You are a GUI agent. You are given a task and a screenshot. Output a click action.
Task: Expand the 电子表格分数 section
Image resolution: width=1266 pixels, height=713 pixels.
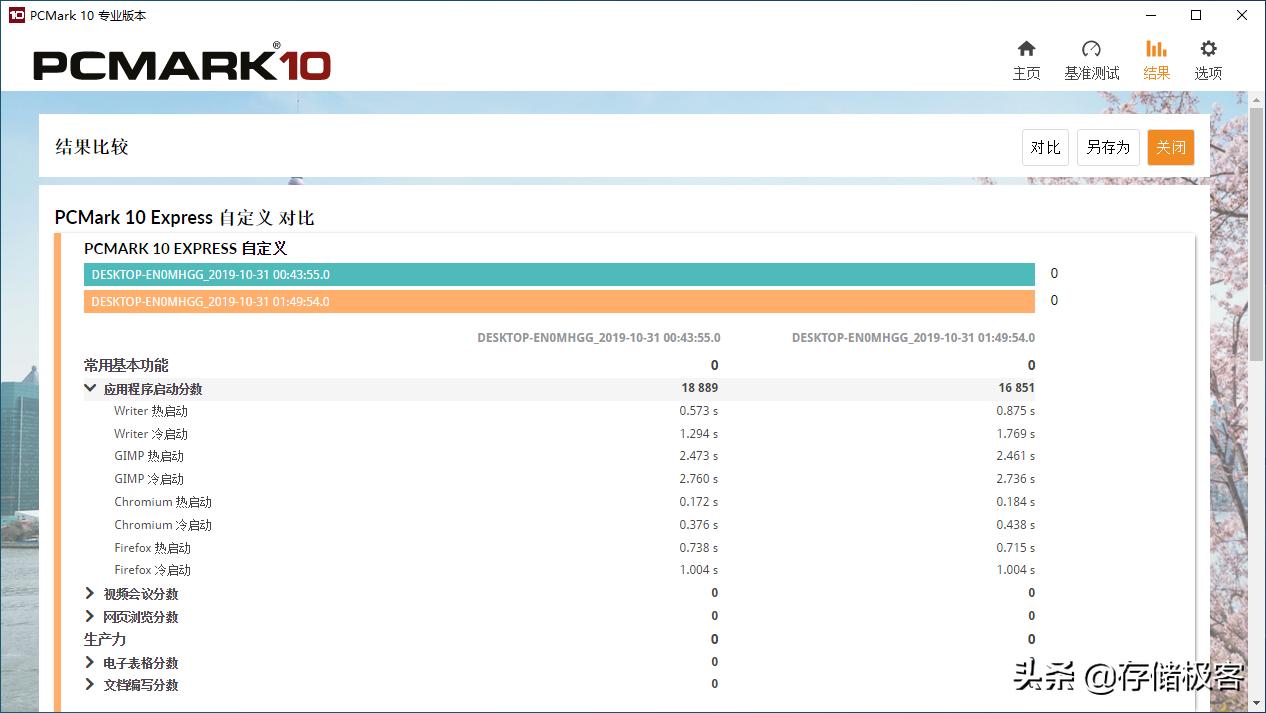(x=90, y=662)
